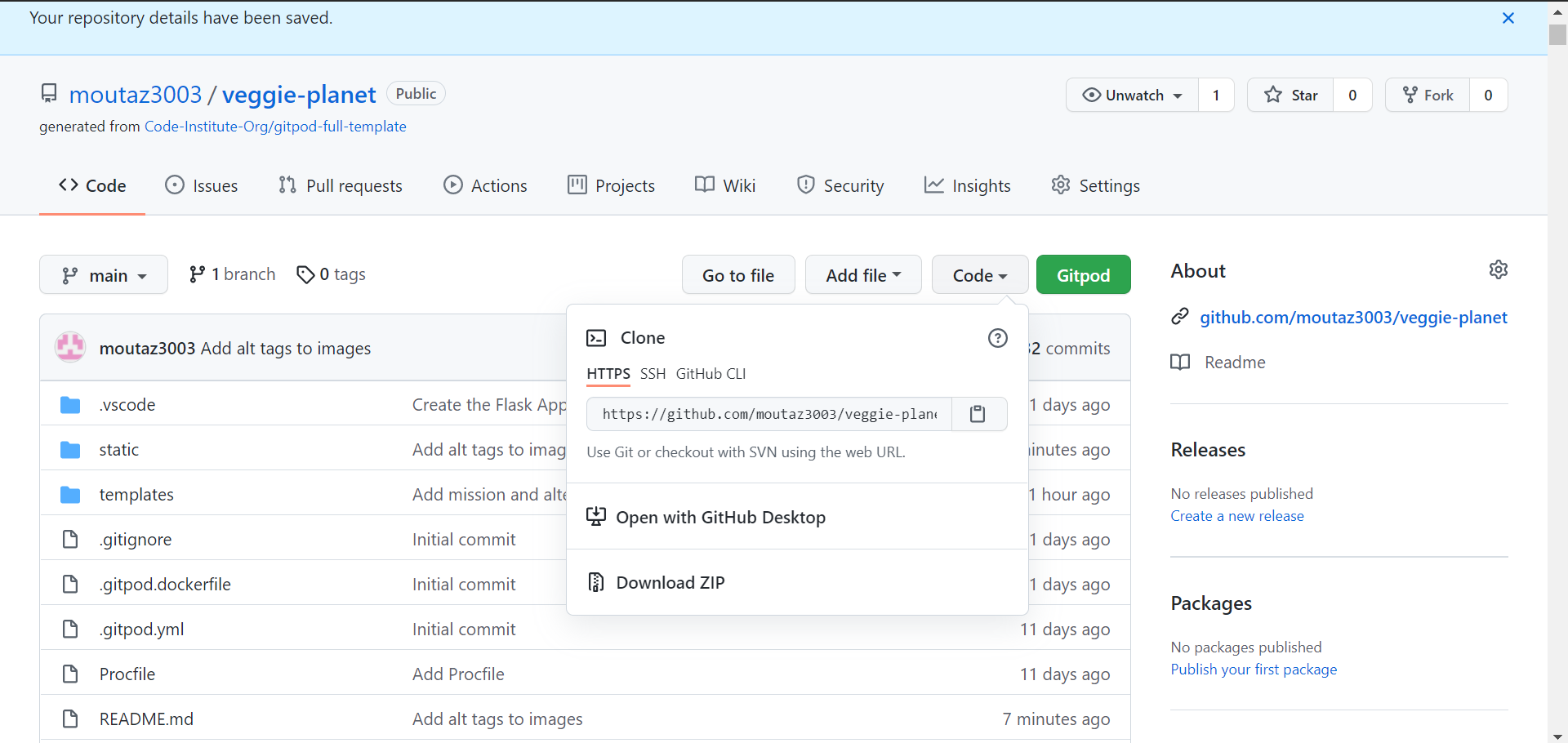Click the tag icon beside 0 tags

305,275
